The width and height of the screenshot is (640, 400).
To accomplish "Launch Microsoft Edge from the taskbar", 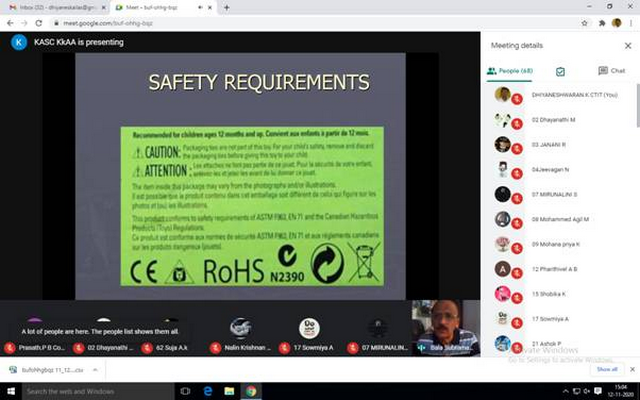I will click(207, 391).
